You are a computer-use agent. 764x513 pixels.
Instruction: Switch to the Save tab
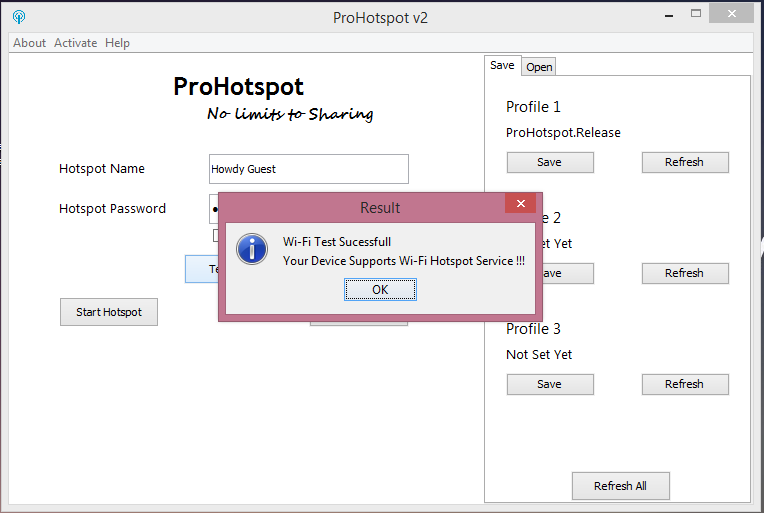[x=502, y=65]
